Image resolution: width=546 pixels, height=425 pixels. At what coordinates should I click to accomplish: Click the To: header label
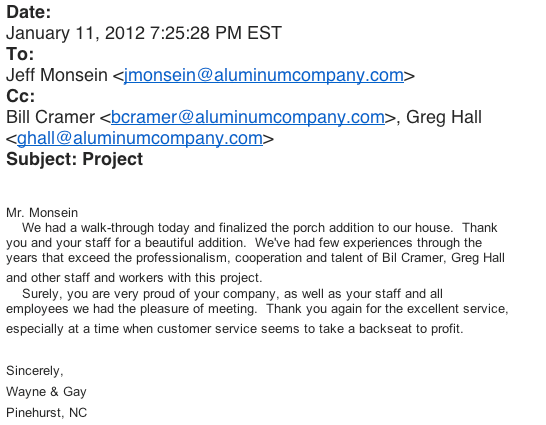click(x=20, y=54)
